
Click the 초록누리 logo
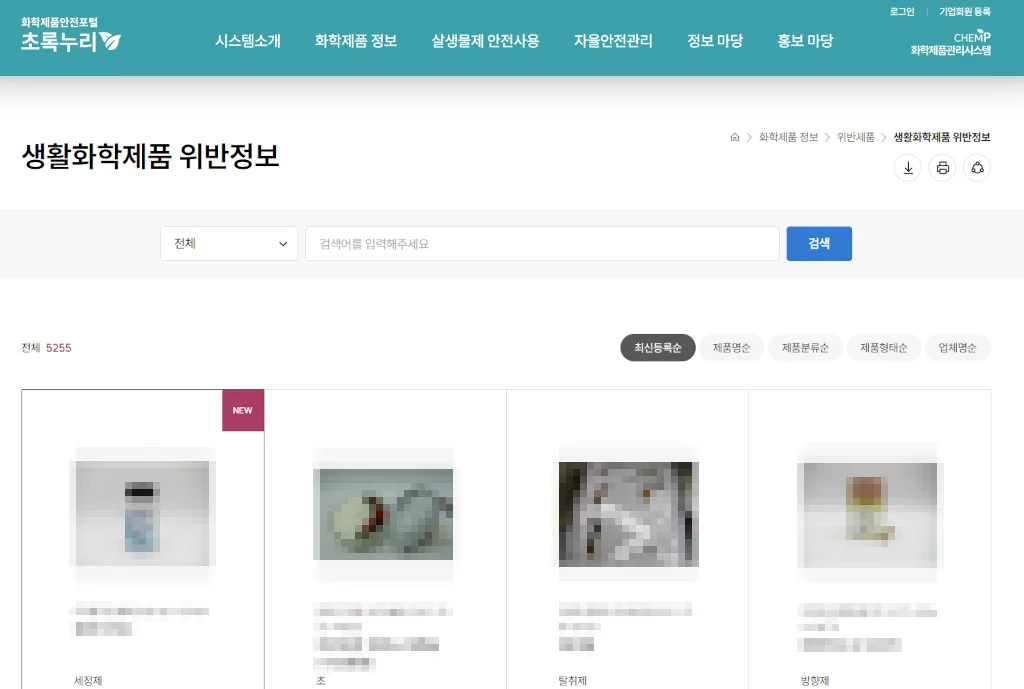[70, 36]
